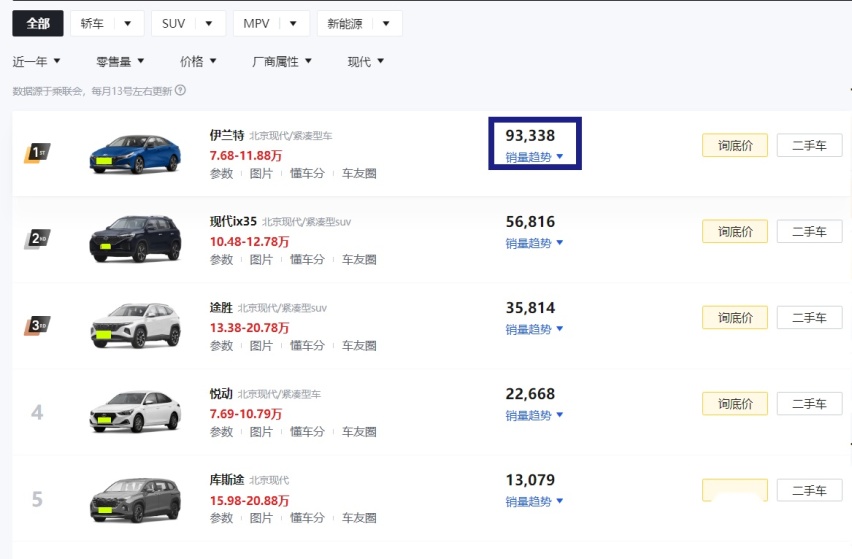Open 图片 for 伊兰特
The image size is (852, 559).
tap(261, 173)
